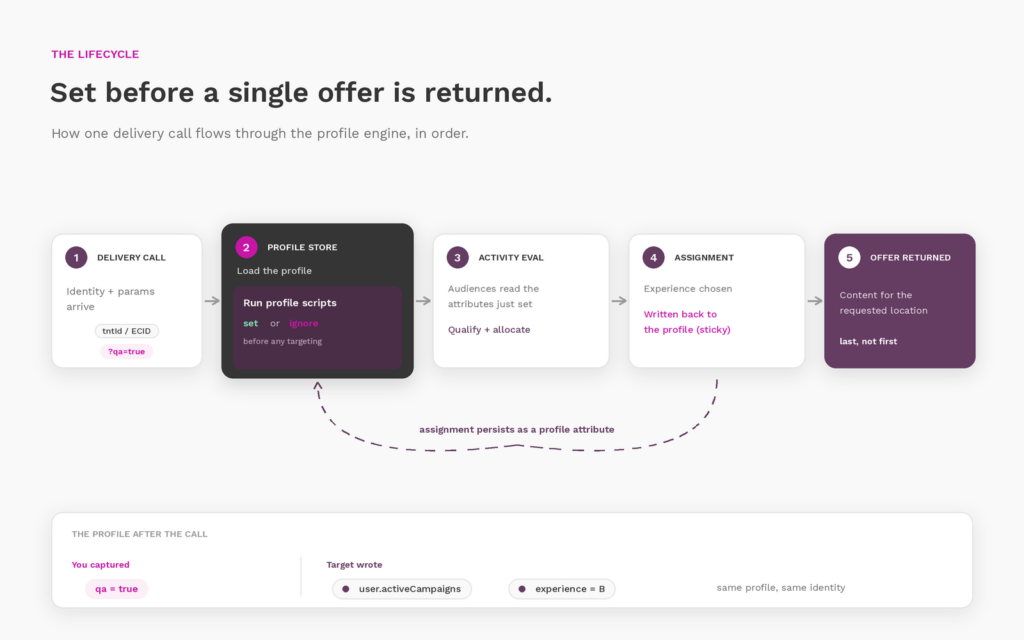Click the green 'set' text in profile scripts
This screenshot has height=640, width=1024.
(x=251, y=323)
